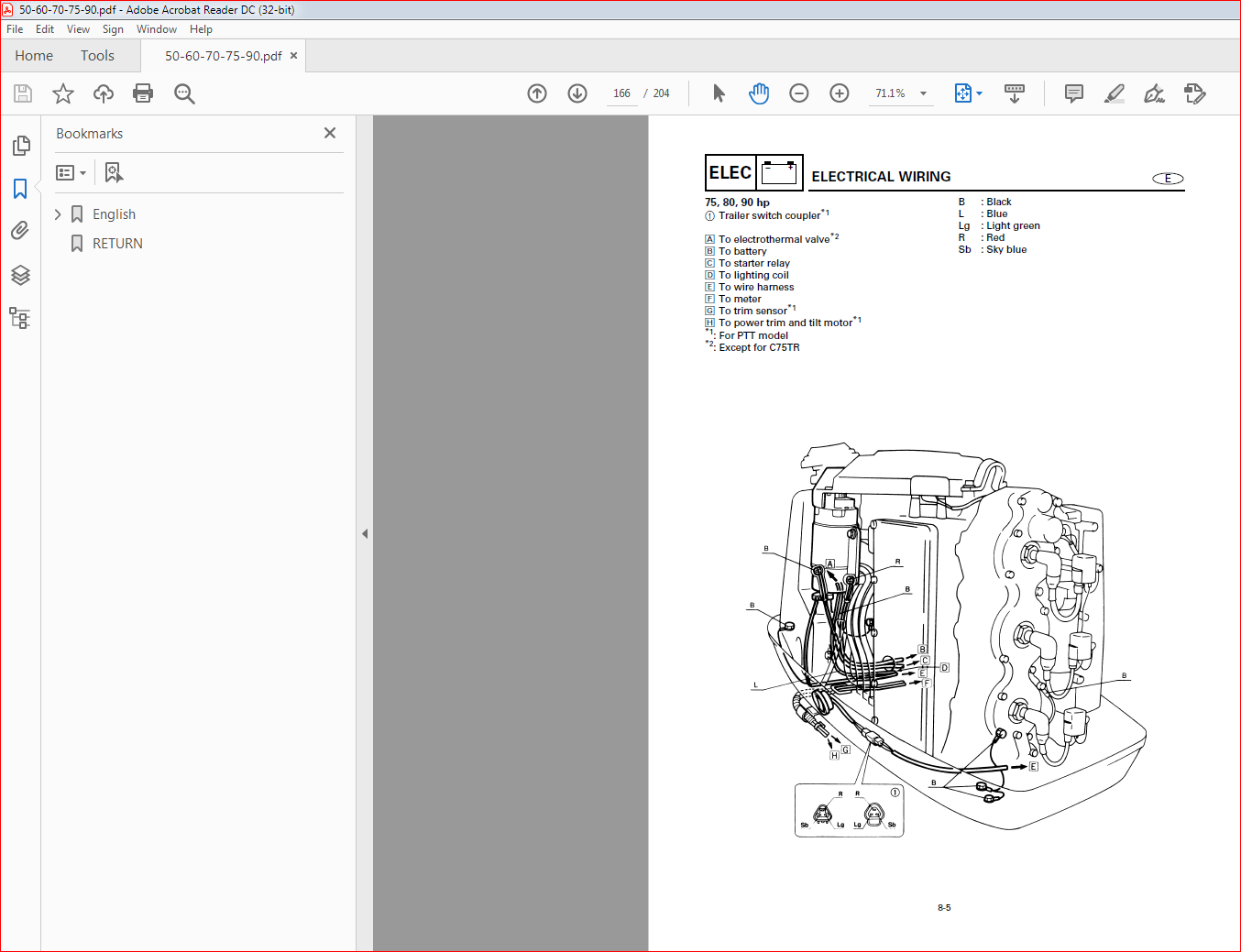Viewport: 1241px width, 952px height.
Task: Go to previous page arrow
Action: [x=537, y=93]
